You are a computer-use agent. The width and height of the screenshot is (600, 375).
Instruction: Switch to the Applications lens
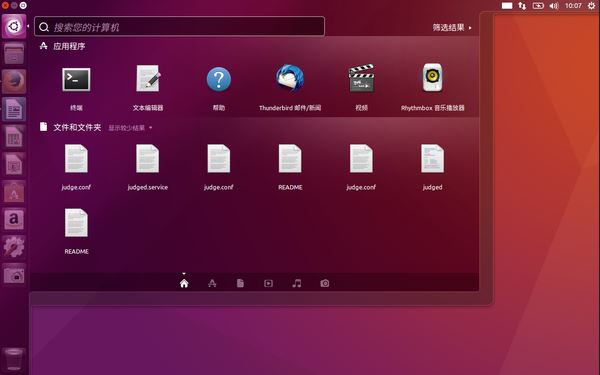pyautogui.click(x=212, y=283)
